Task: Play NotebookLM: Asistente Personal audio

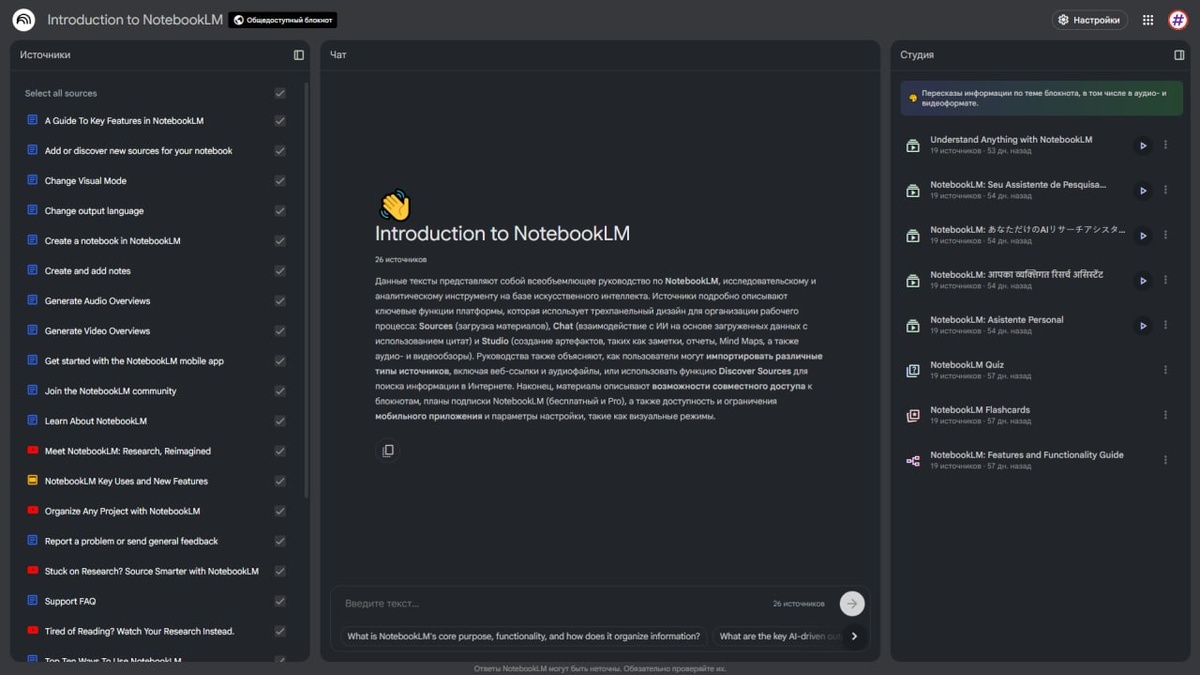Action: 1142,326
